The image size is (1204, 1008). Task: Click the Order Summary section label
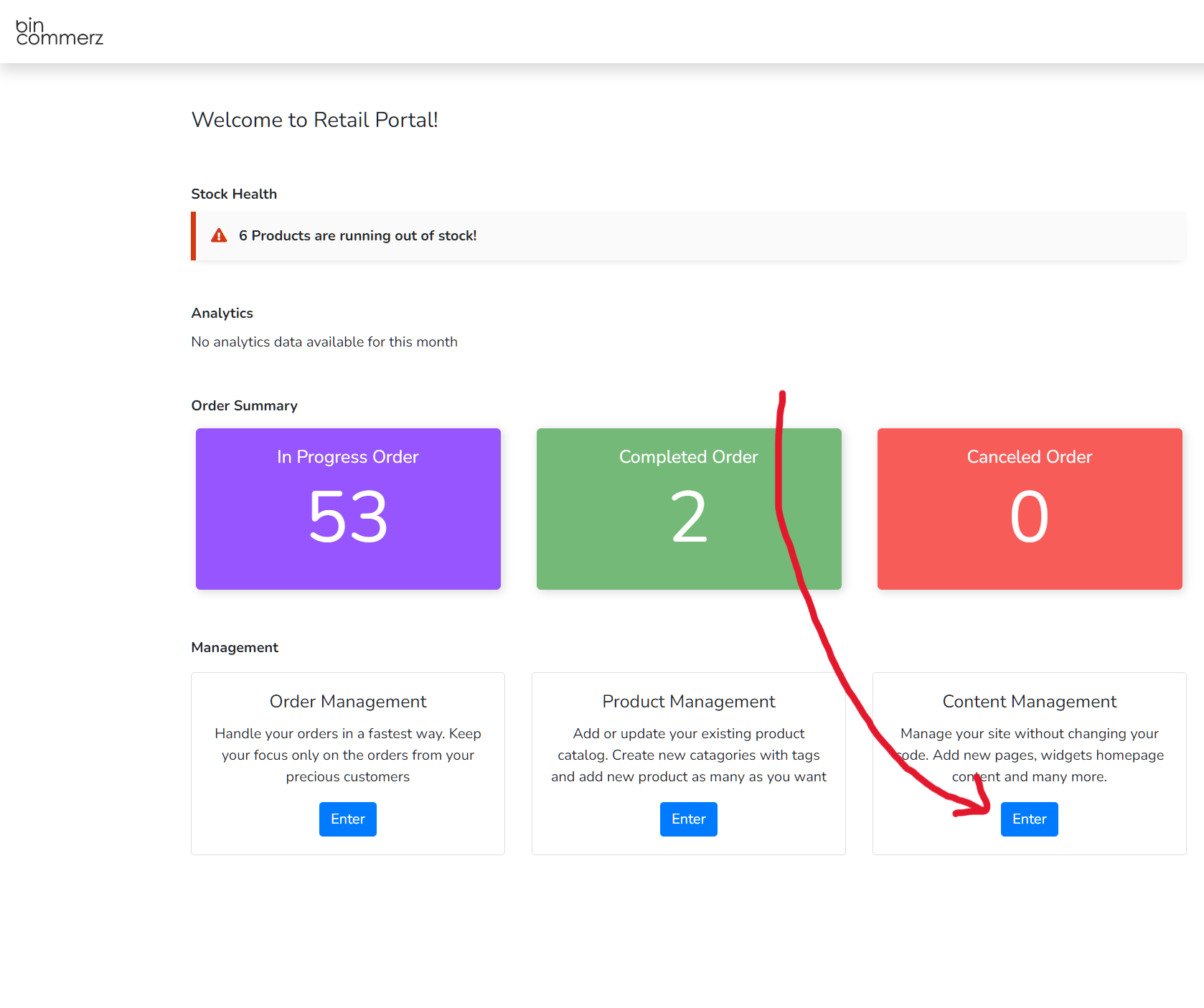tap(244, 406)
